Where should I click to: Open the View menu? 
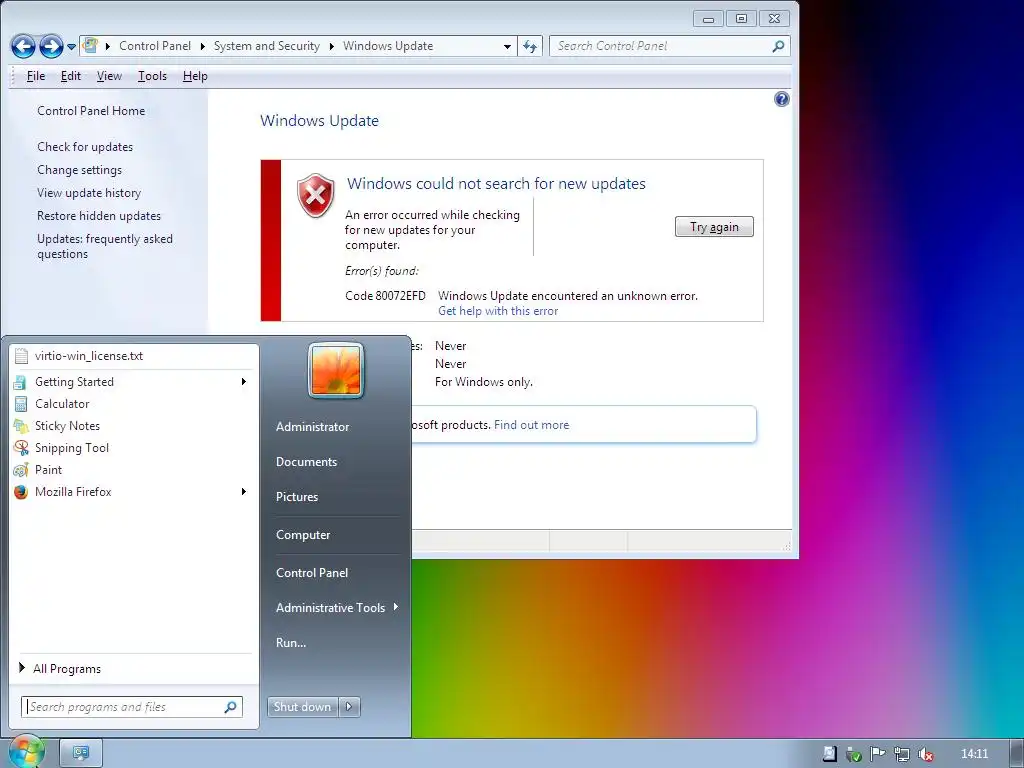click(109, 76)
